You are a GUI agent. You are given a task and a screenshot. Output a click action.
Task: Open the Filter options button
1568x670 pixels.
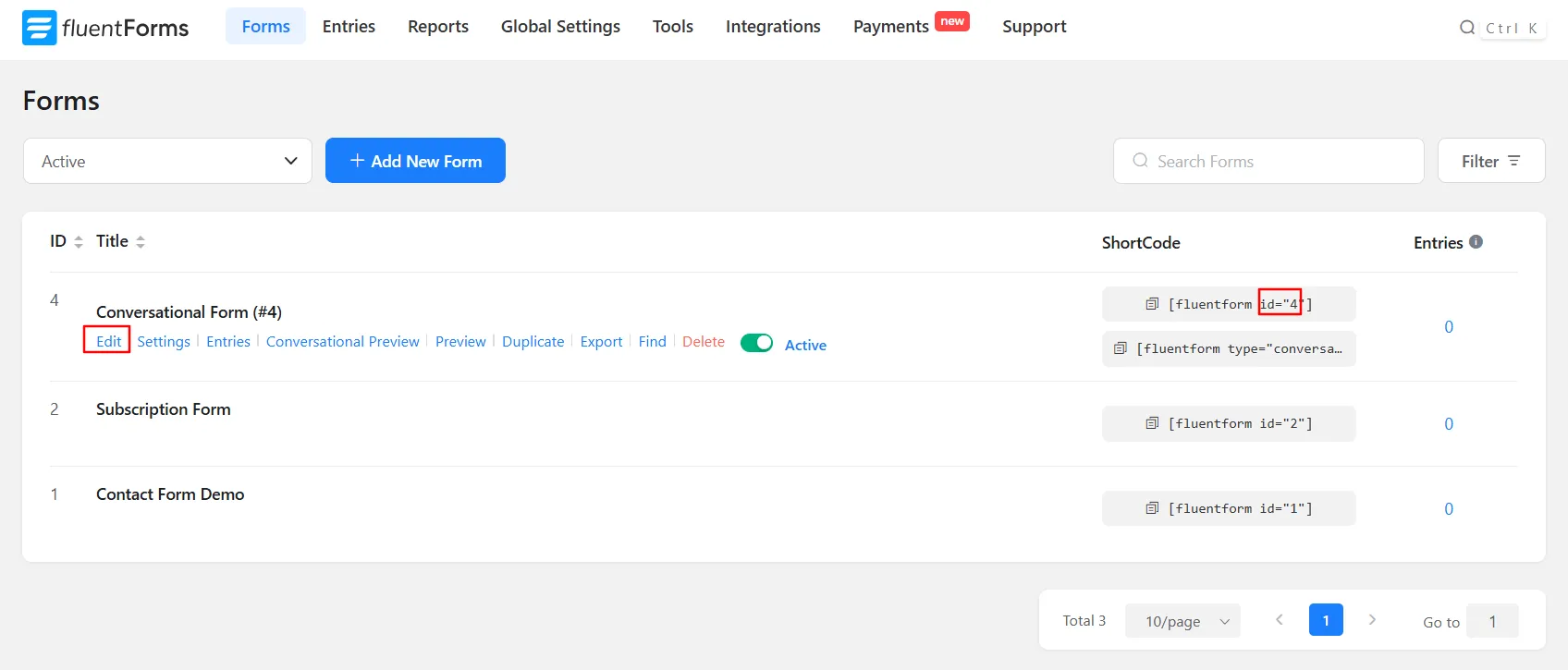click(1490, 161)
